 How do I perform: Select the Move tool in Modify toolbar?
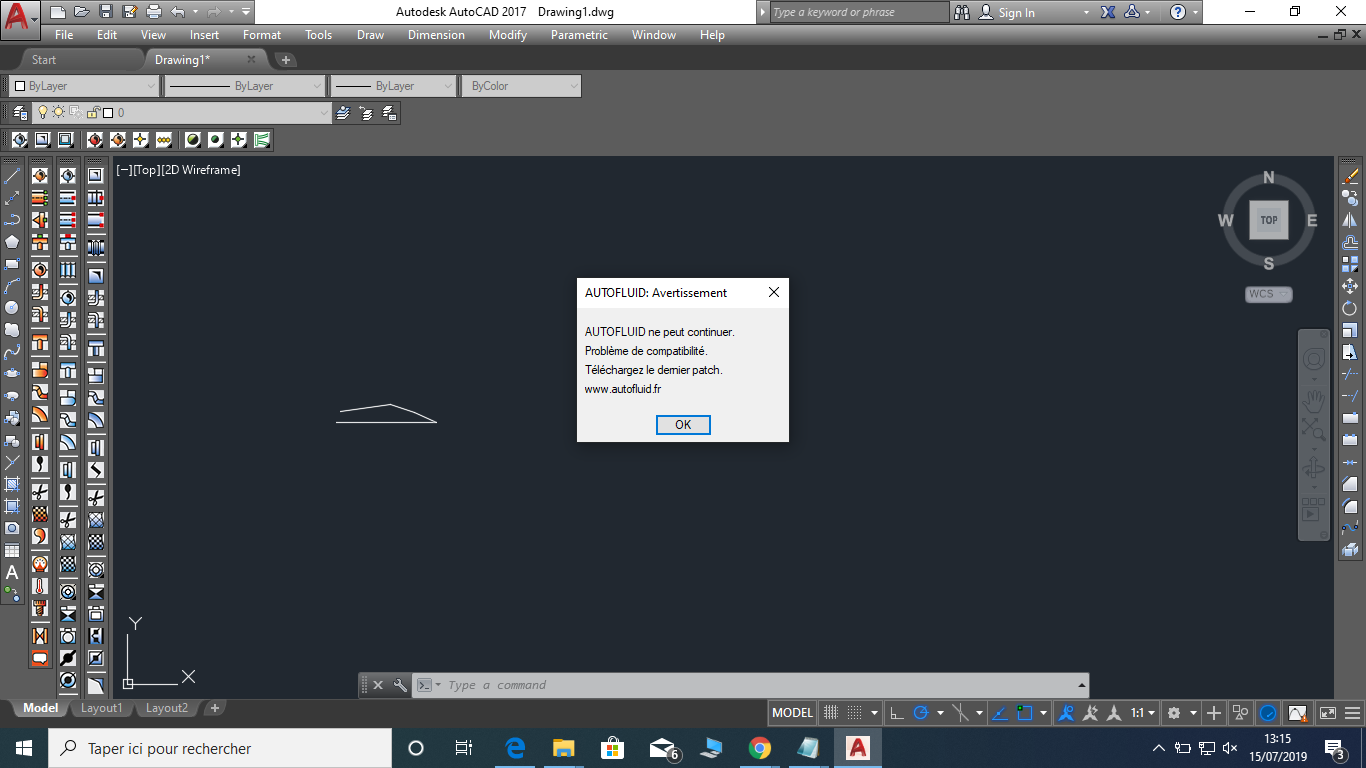(x=1350, y=286)
